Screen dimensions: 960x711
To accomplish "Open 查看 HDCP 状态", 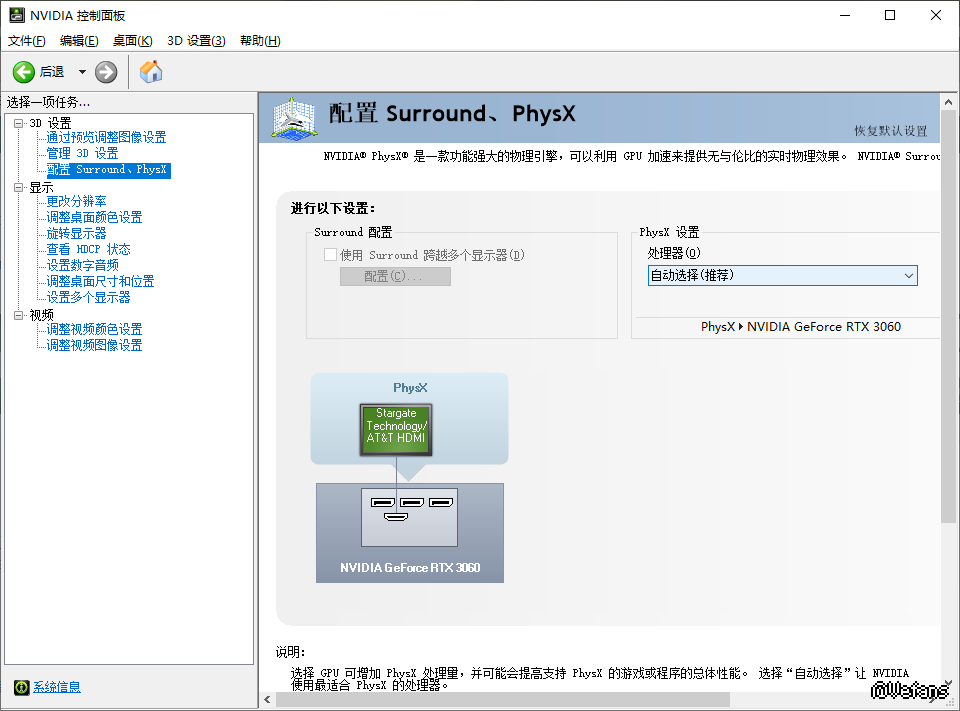I will coord(89,249).
